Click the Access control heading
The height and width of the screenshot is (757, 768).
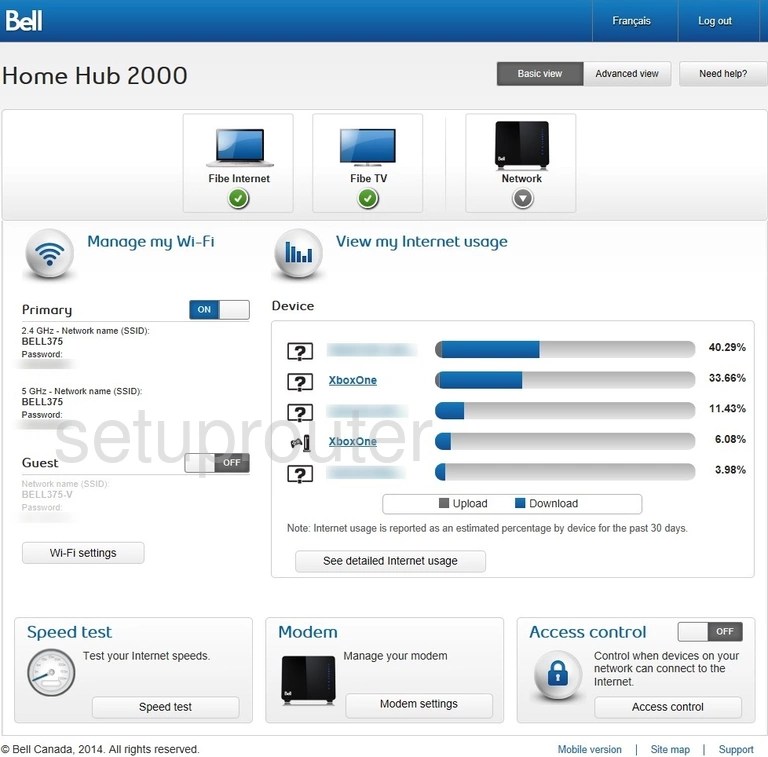[x=588, y=632]
